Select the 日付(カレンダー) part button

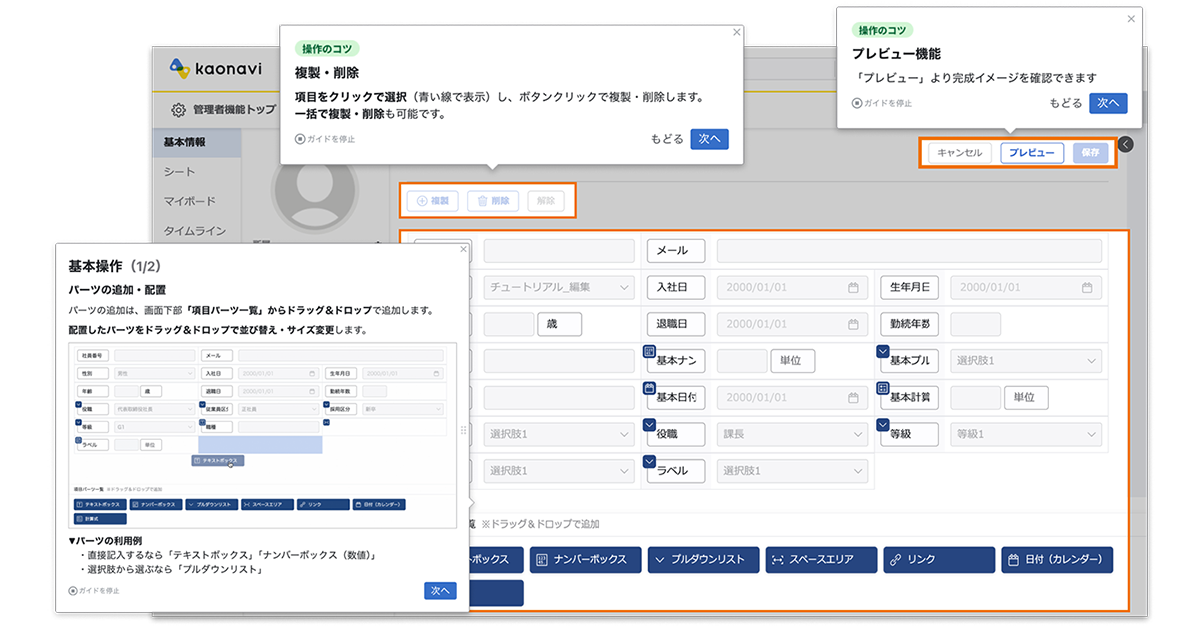(x=1057, y=560)
